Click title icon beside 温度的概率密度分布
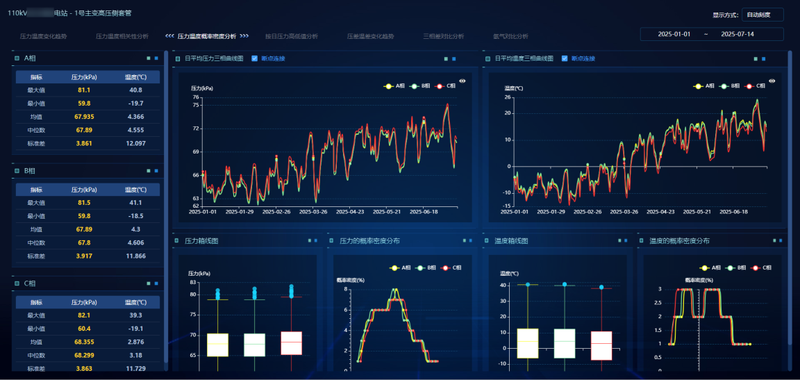 (642, 240)
